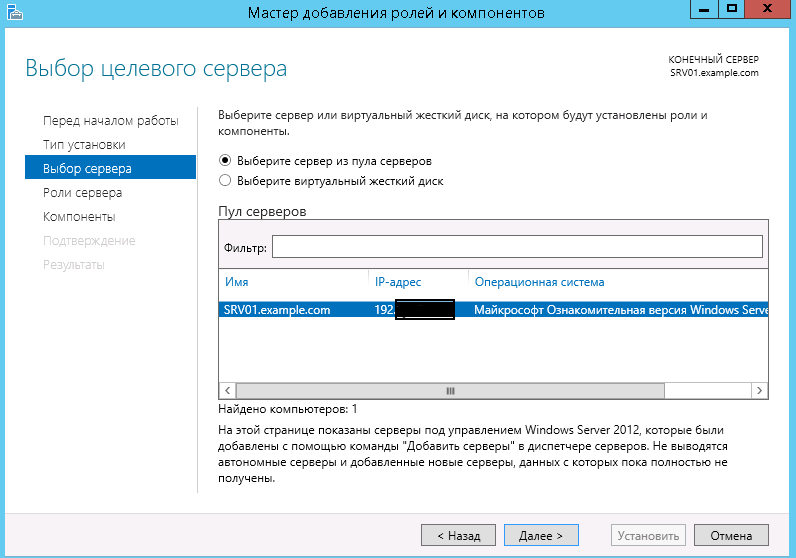The image size is (796, 558).
Task: Maximize the wizard window
Action: pyautogui.click(x=732, y=9)
